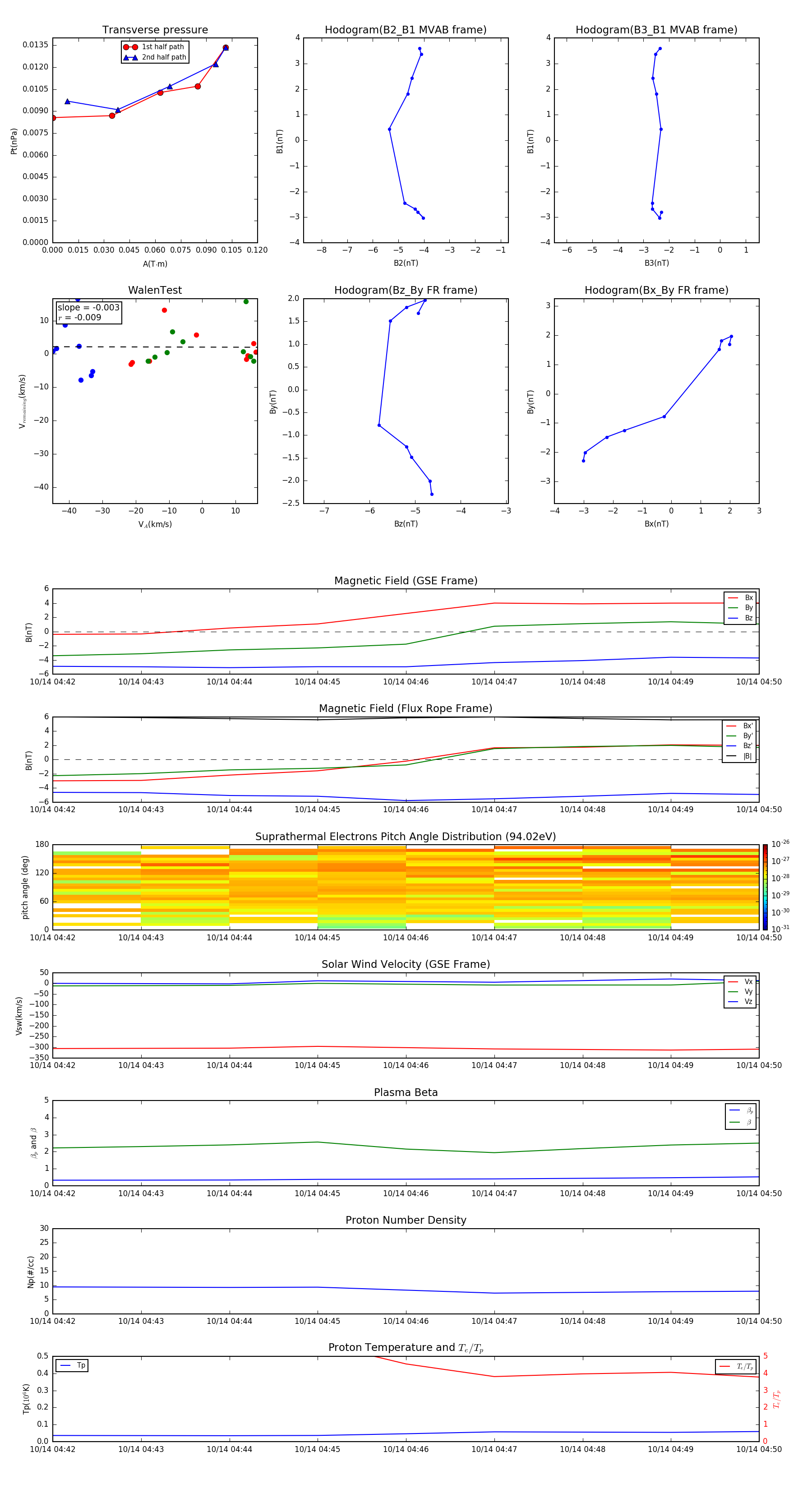This screenshot has width=812, height=1489.
Task: Click the 'Vx' entry in velocity legend
Action: coord(740,981)
